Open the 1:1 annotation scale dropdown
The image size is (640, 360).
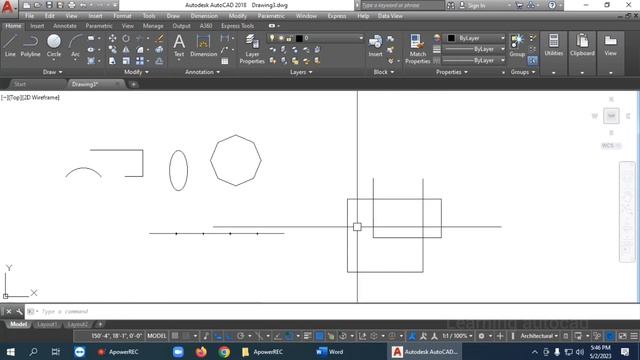click(x=457, y=336)
